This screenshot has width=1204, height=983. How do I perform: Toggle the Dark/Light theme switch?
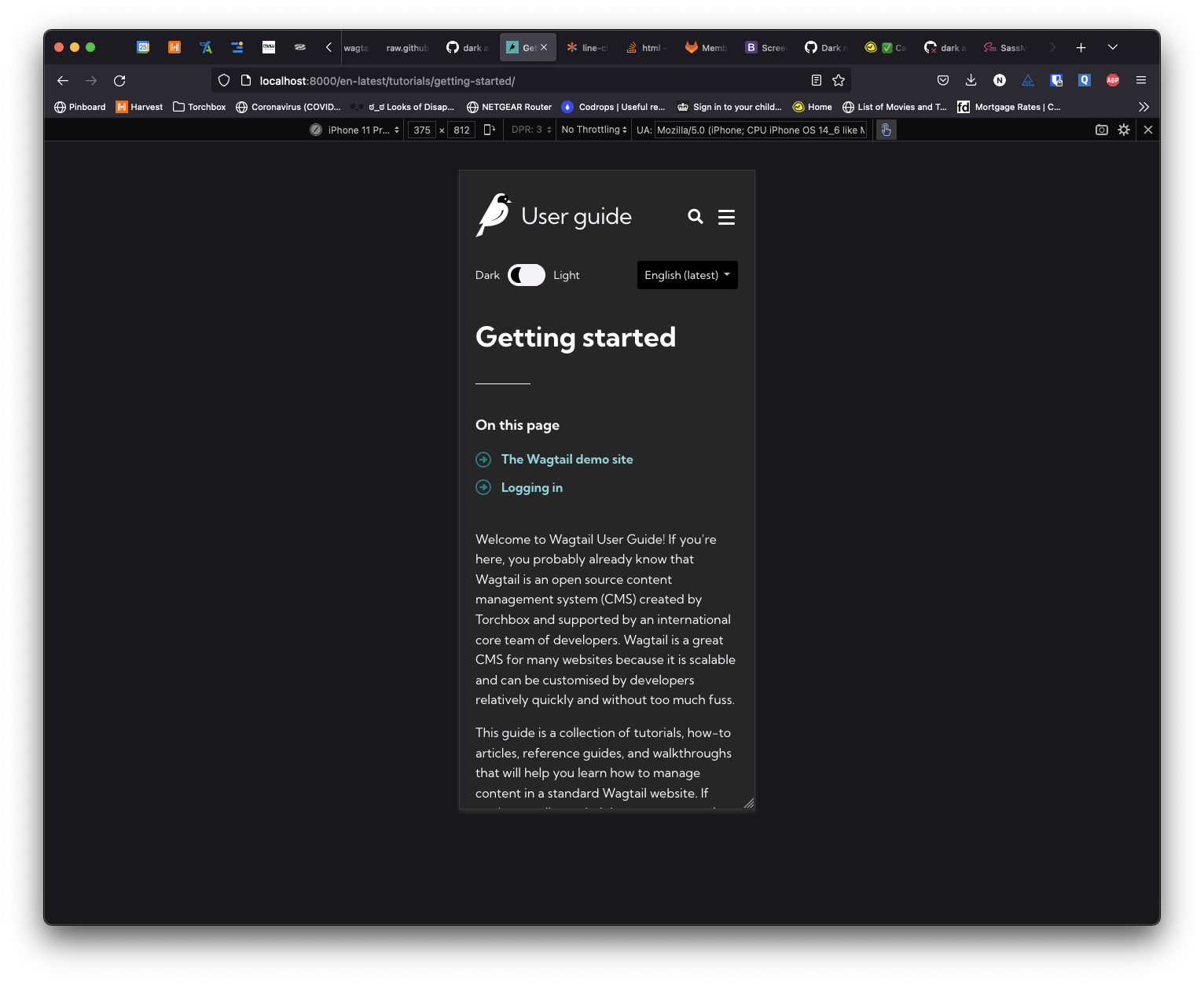pos(527,275)
